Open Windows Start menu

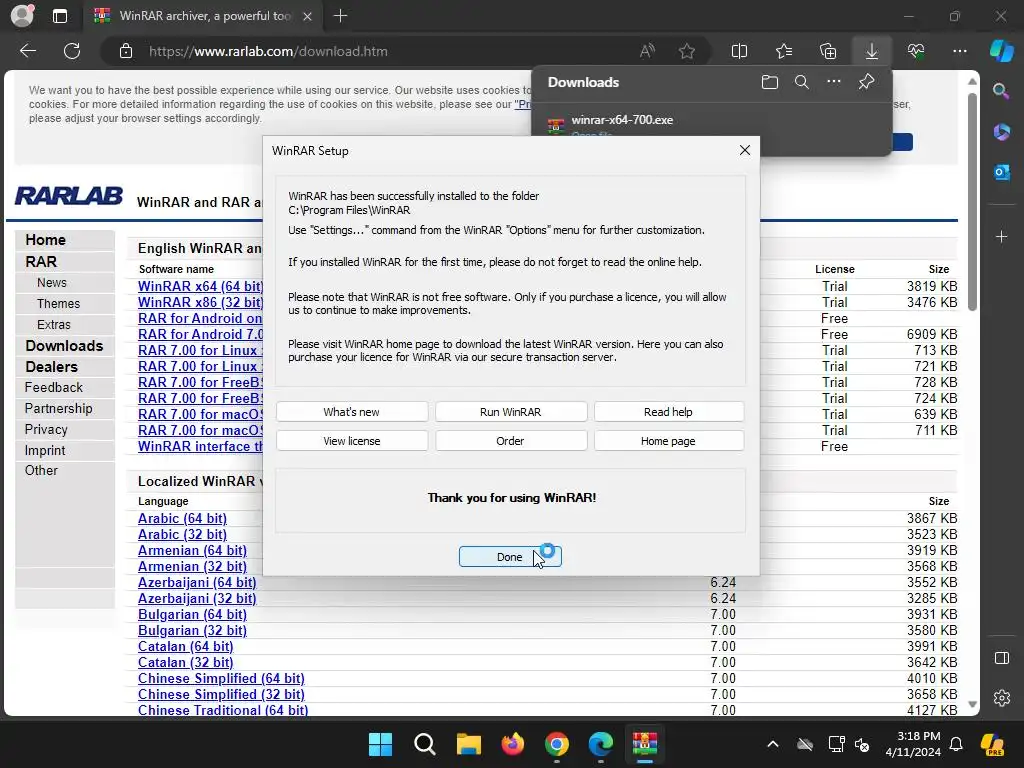pos(380,744)
